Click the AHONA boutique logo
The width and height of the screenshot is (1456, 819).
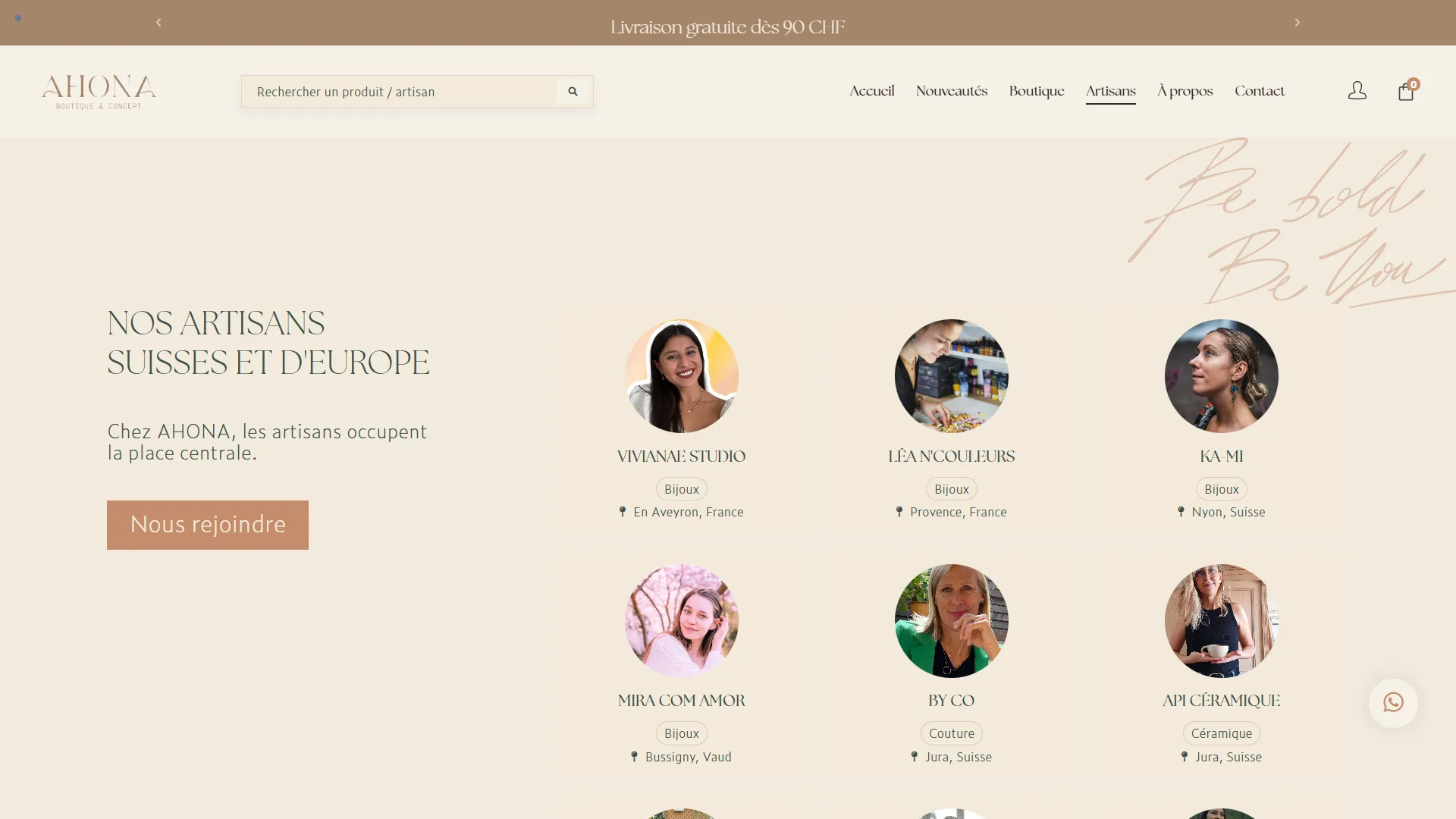click(x=99, y=92)
